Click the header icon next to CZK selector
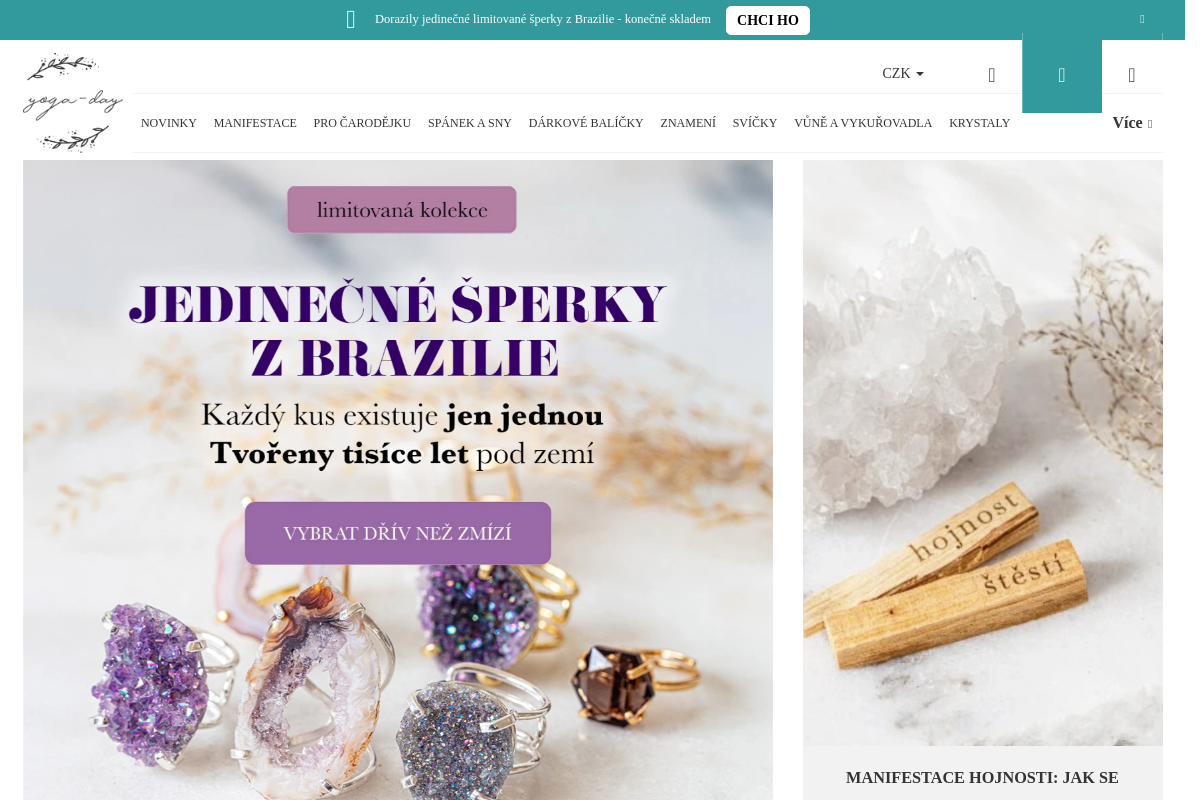The image size is (1200, 800). coord(992,75)
